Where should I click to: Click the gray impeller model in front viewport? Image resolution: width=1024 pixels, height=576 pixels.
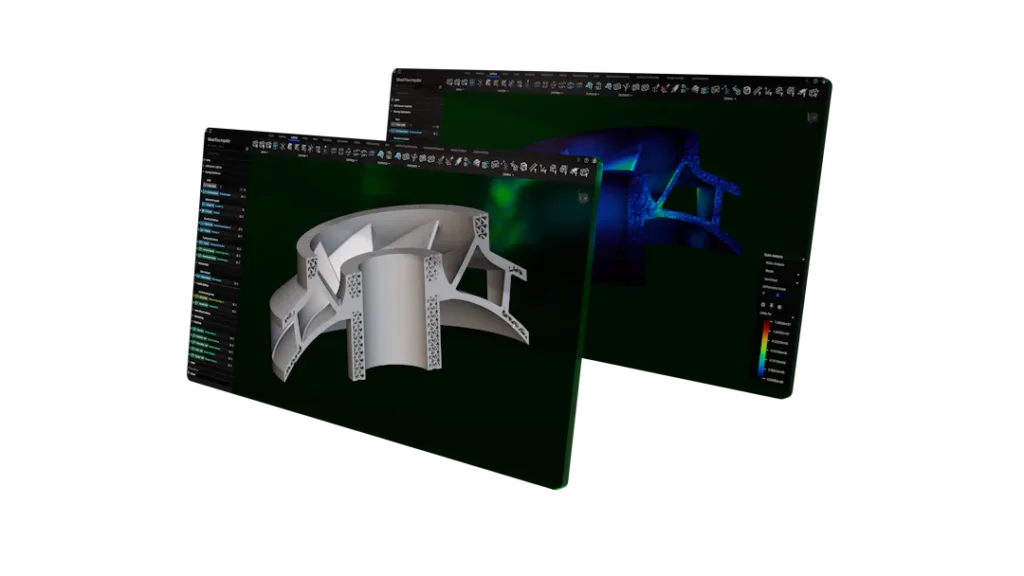point(400,292)
